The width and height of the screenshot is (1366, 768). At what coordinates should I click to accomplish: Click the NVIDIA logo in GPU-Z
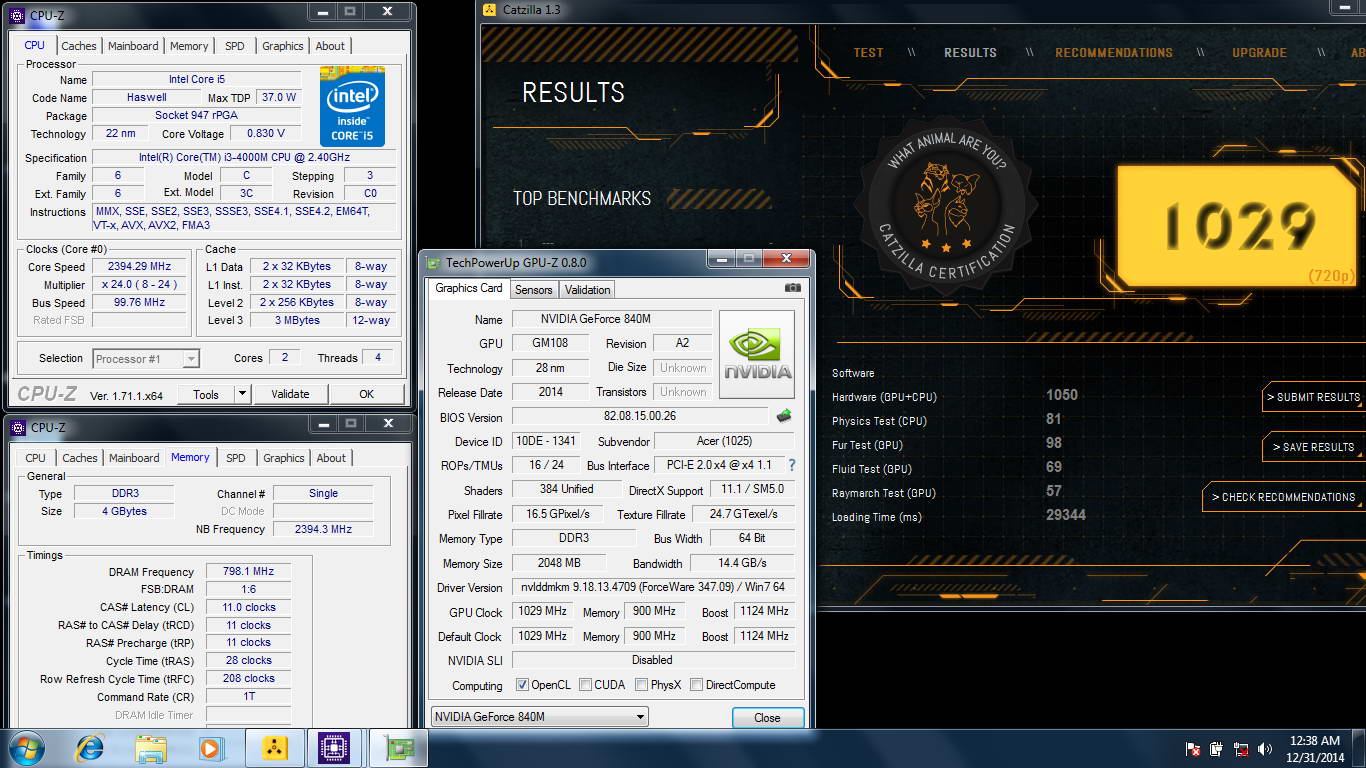tap(757, 354)
